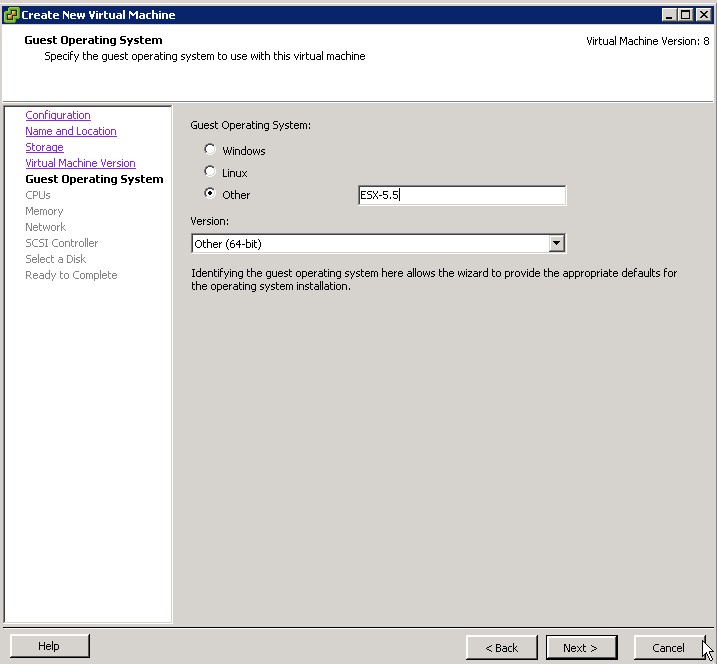This screenshot has height=664, width=717.
Task: Choose Linux as the guest operating system
Action: click(x=210, y=172)
